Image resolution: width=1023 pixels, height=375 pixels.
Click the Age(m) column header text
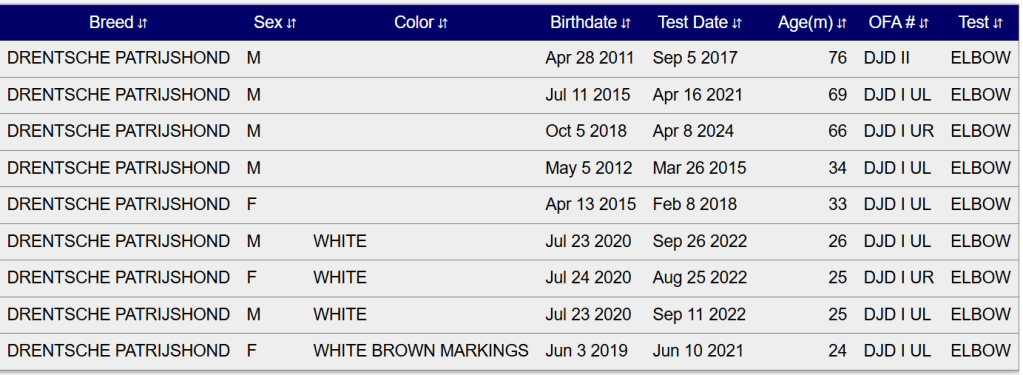(x=806, y=23)
